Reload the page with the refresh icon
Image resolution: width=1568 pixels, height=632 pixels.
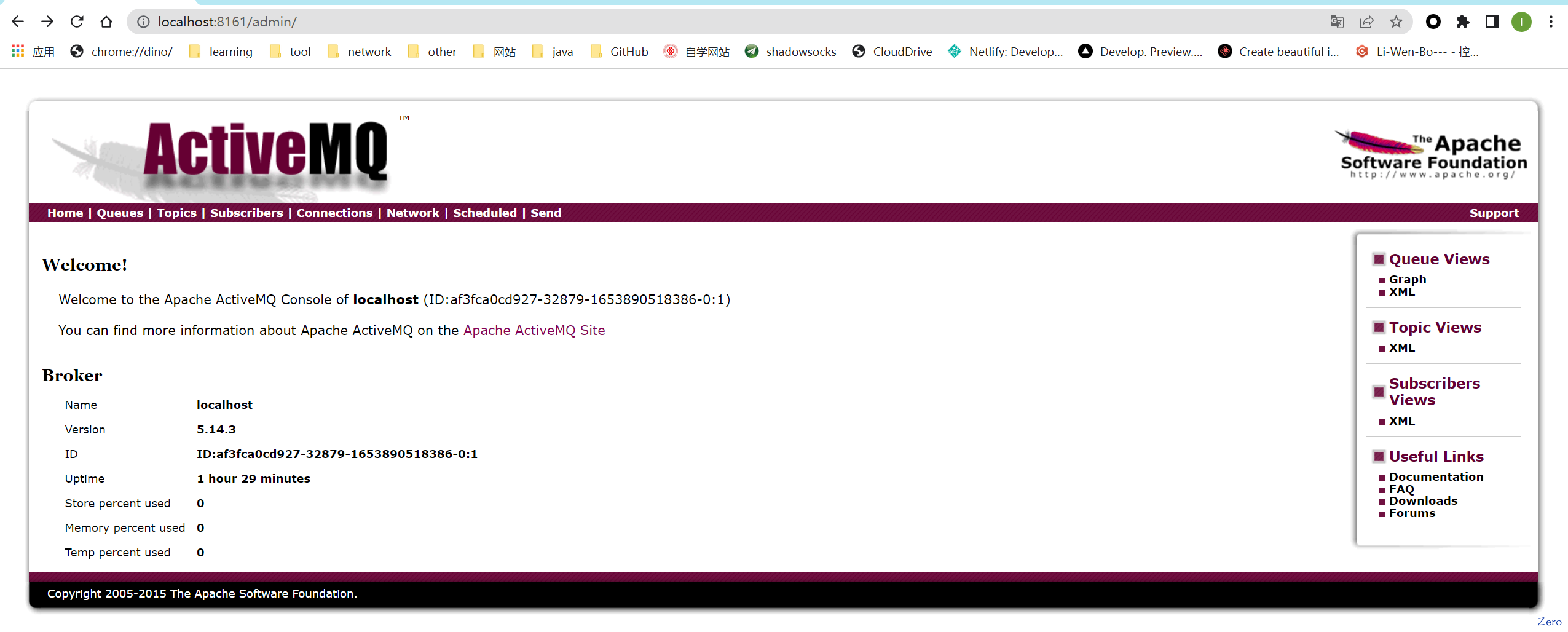click(x=77, y=22)
